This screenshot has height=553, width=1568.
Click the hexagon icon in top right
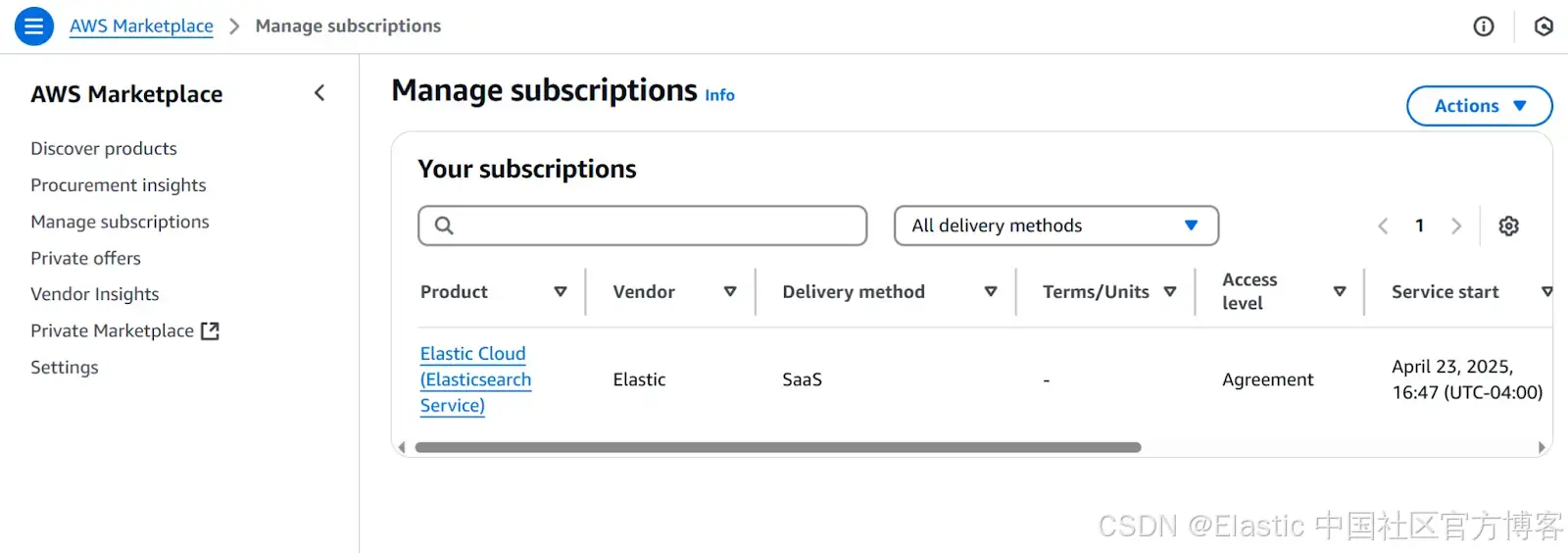pos(1543,26)
